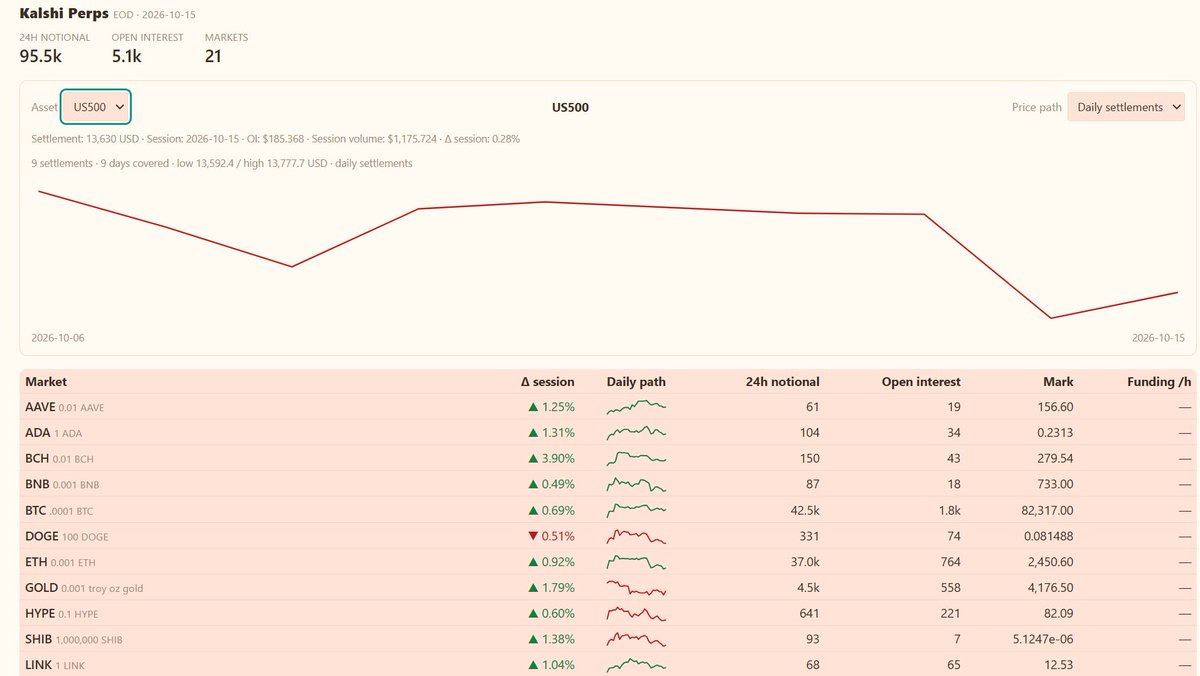
Task: Sort by the Mark column header
Action: coord(1057,382)
